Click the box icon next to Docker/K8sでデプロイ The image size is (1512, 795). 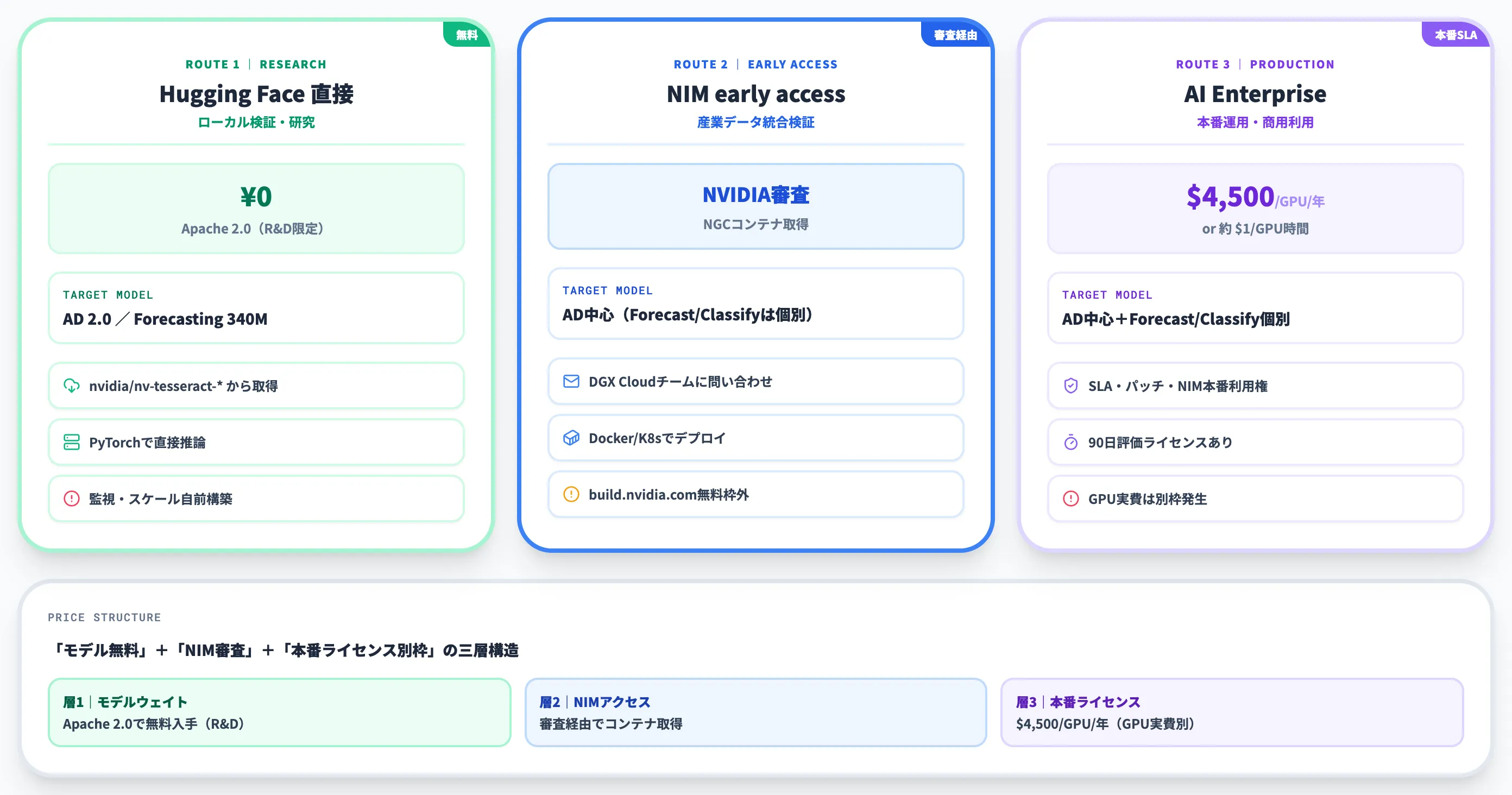pos(571,438)
